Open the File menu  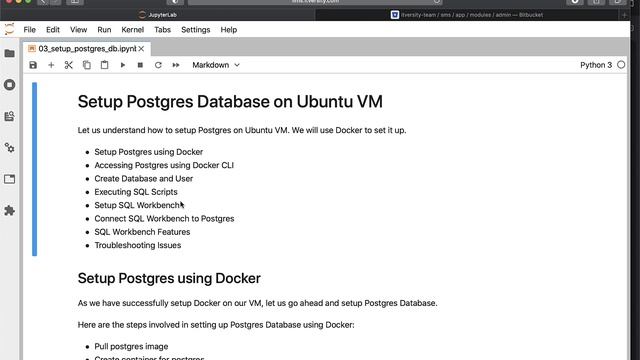point(29,30)
